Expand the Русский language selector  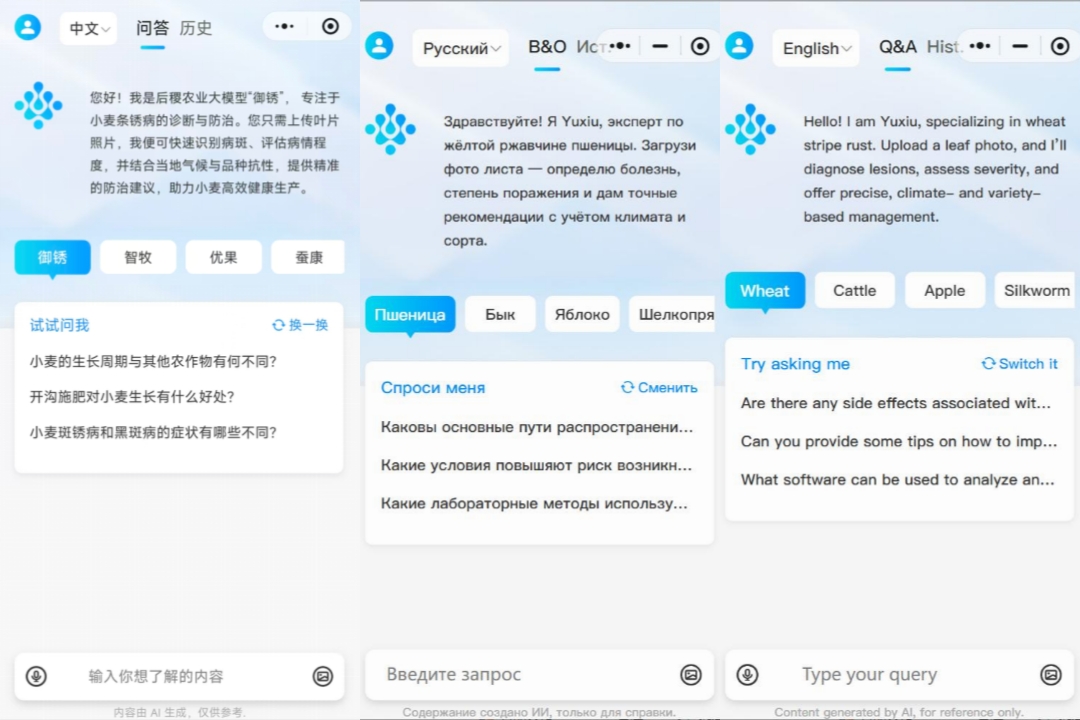pos(460,48)
